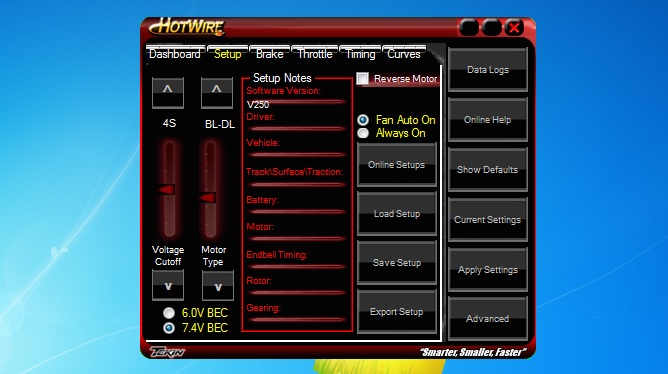
Task: Click the HotWire logo in title bar
Action: (x=187, y=27)
